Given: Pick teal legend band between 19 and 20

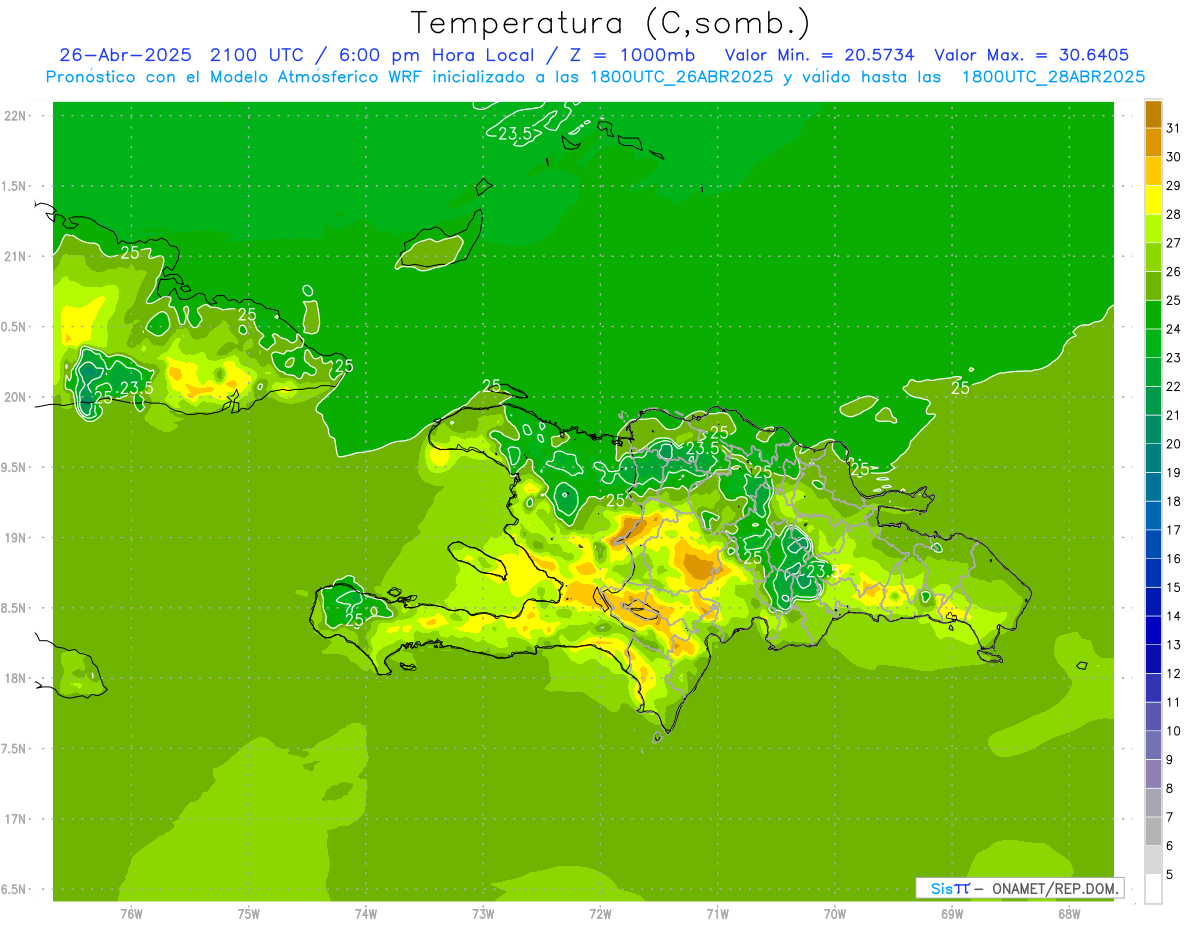Looking at the screenshot, I should click(x=1153, y=458).
